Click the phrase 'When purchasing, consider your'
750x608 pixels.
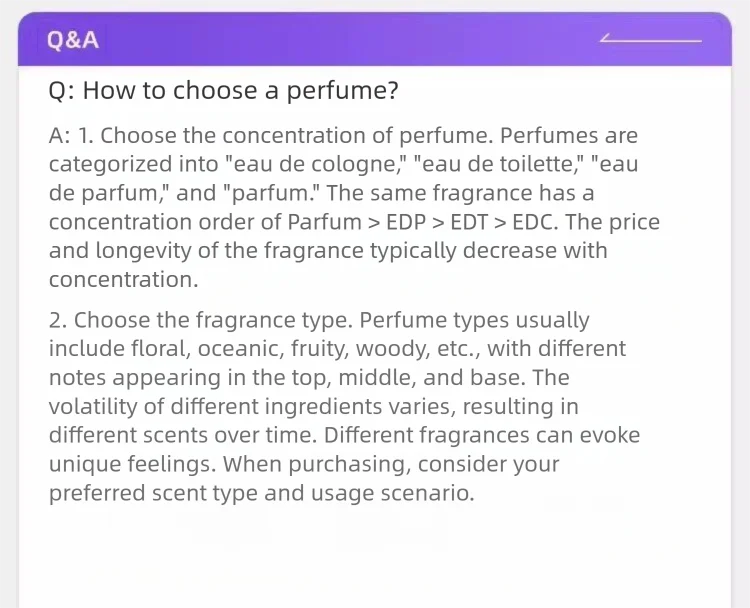391,464
